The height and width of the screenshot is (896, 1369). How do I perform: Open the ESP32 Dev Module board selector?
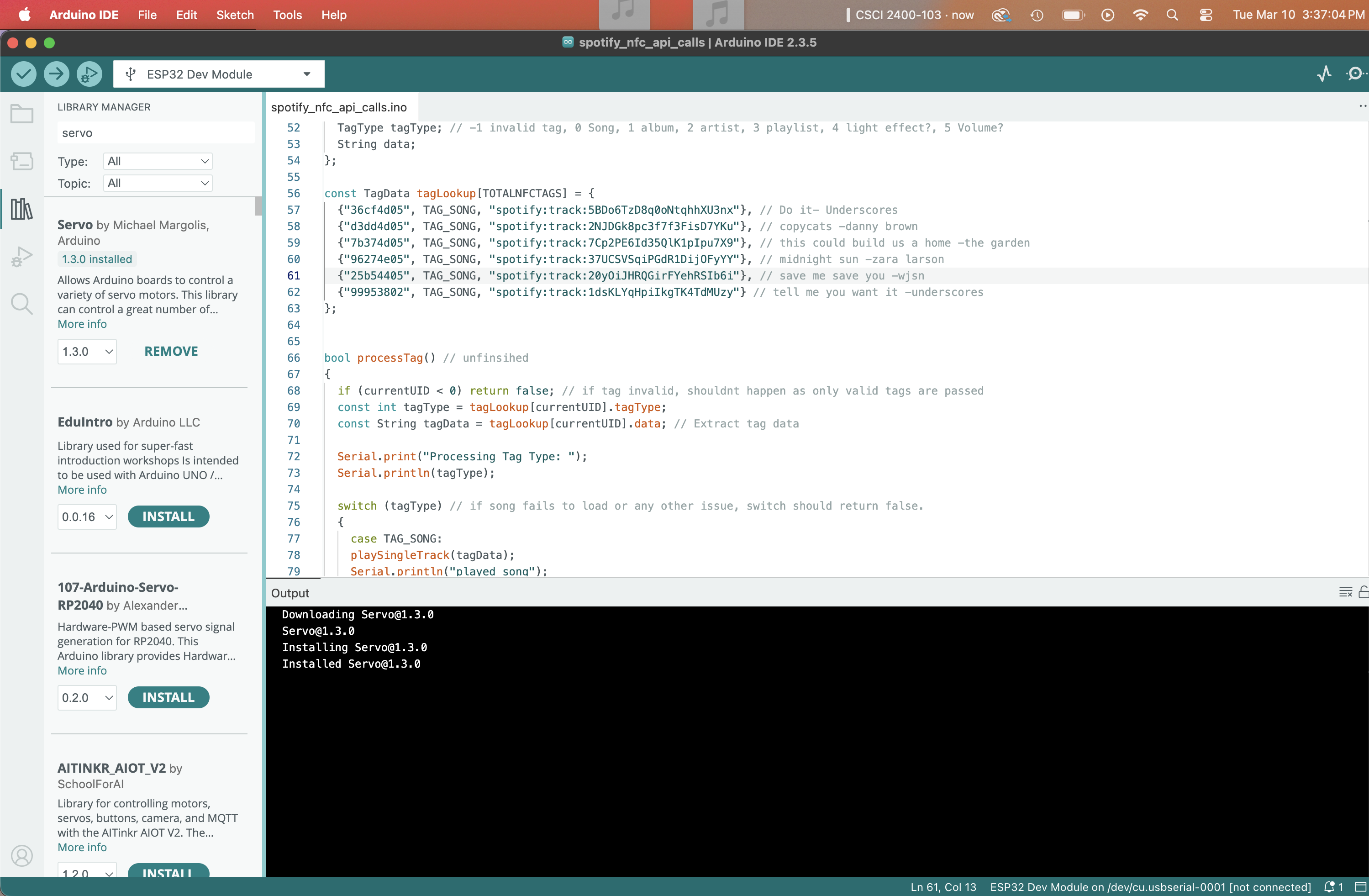(219, 74)
